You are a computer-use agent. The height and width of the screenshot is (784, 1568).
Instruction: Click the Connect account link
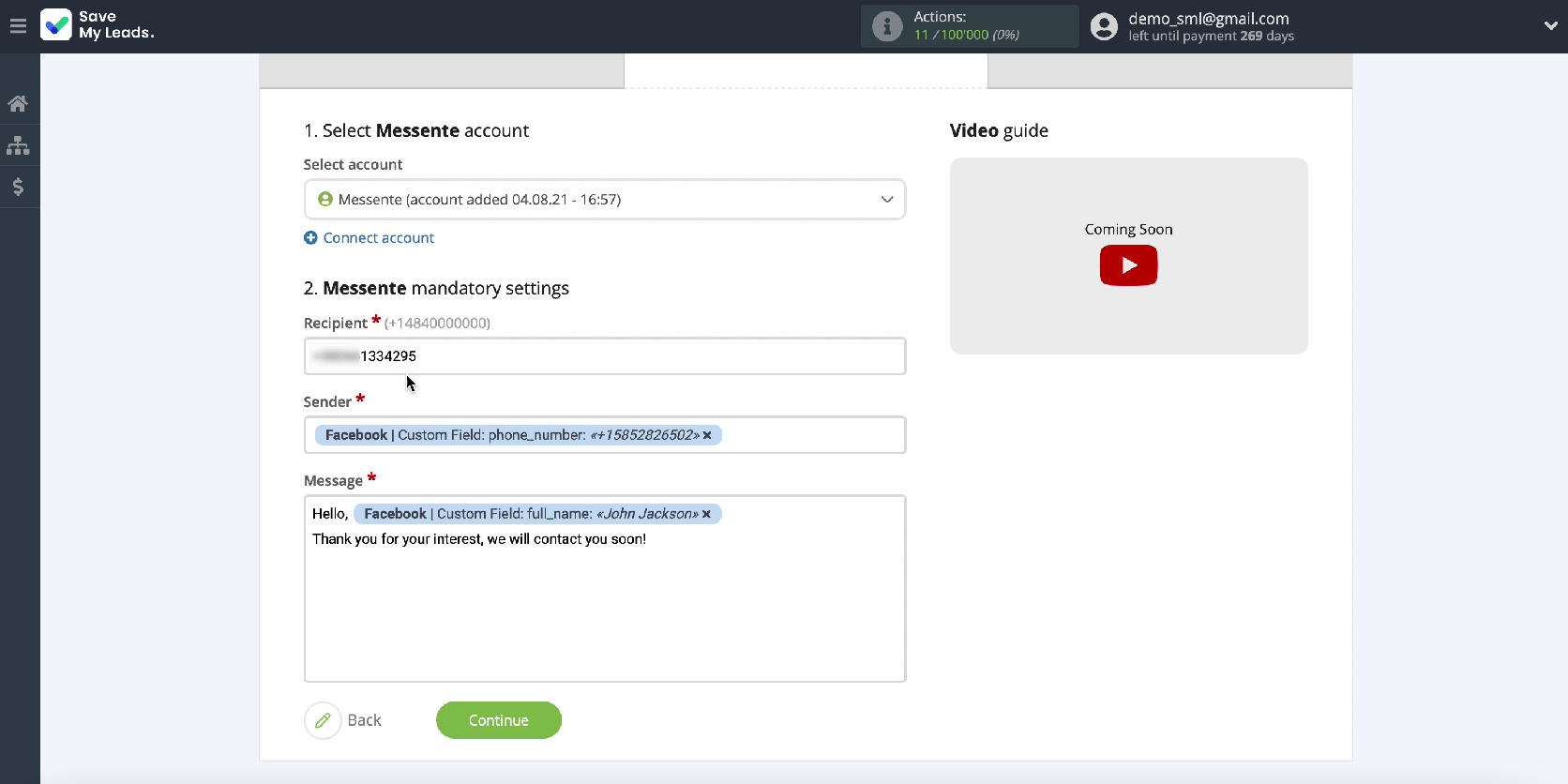click(378, 238)
